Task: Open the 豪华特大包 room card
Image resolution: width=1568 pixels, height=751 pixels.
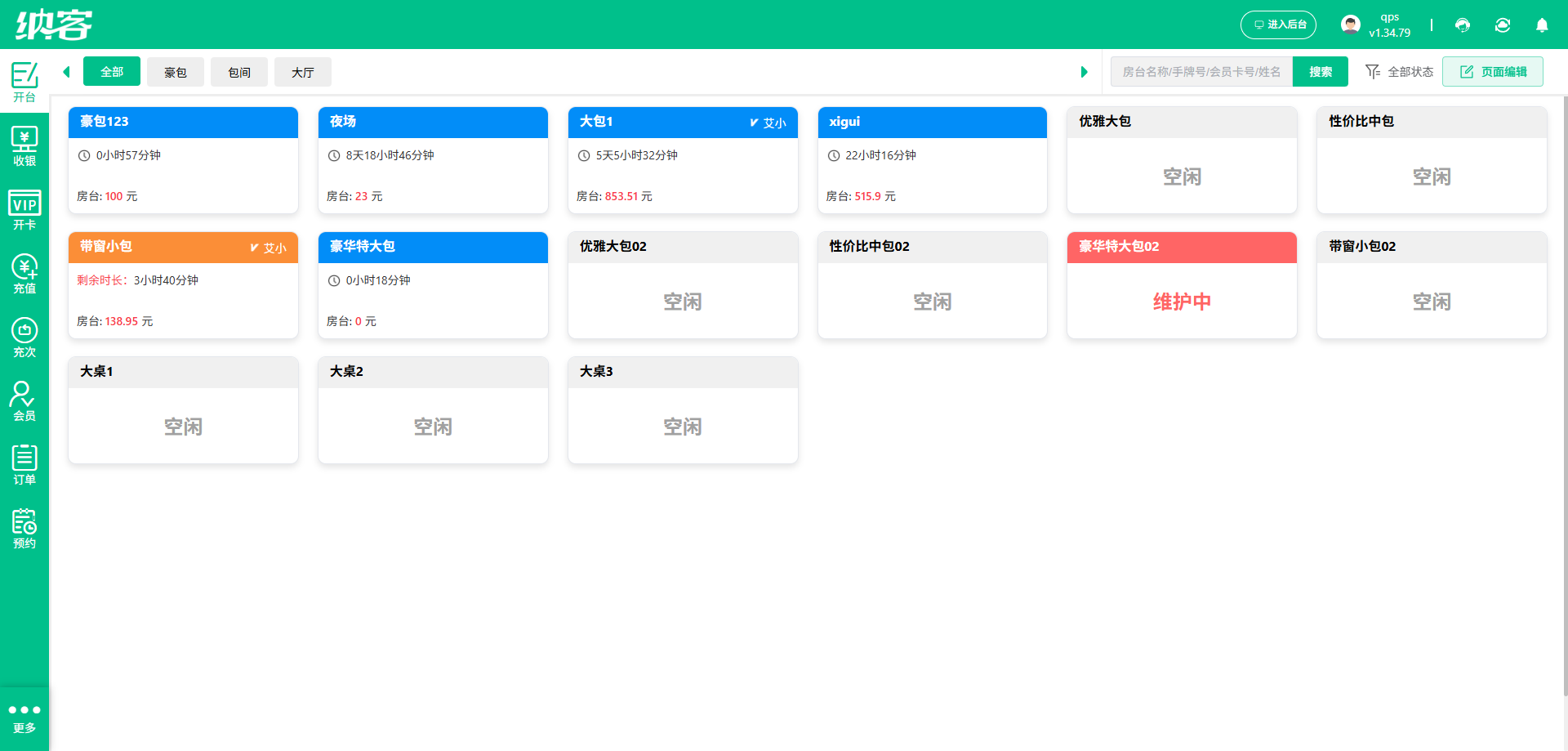Action: tap(433, 285)
